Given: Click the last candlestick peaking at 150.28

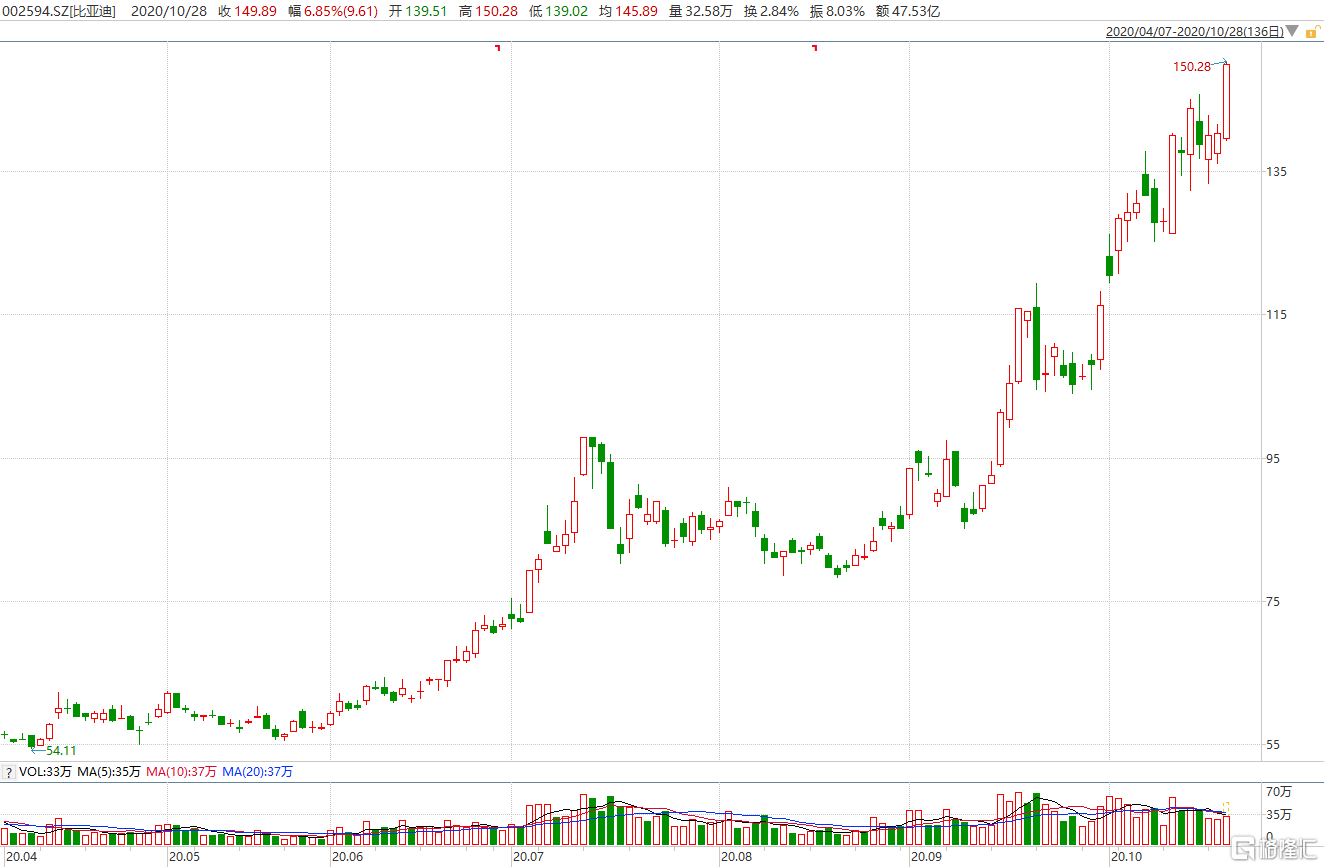Looking at the screenshot, I should click(1226, 100).
